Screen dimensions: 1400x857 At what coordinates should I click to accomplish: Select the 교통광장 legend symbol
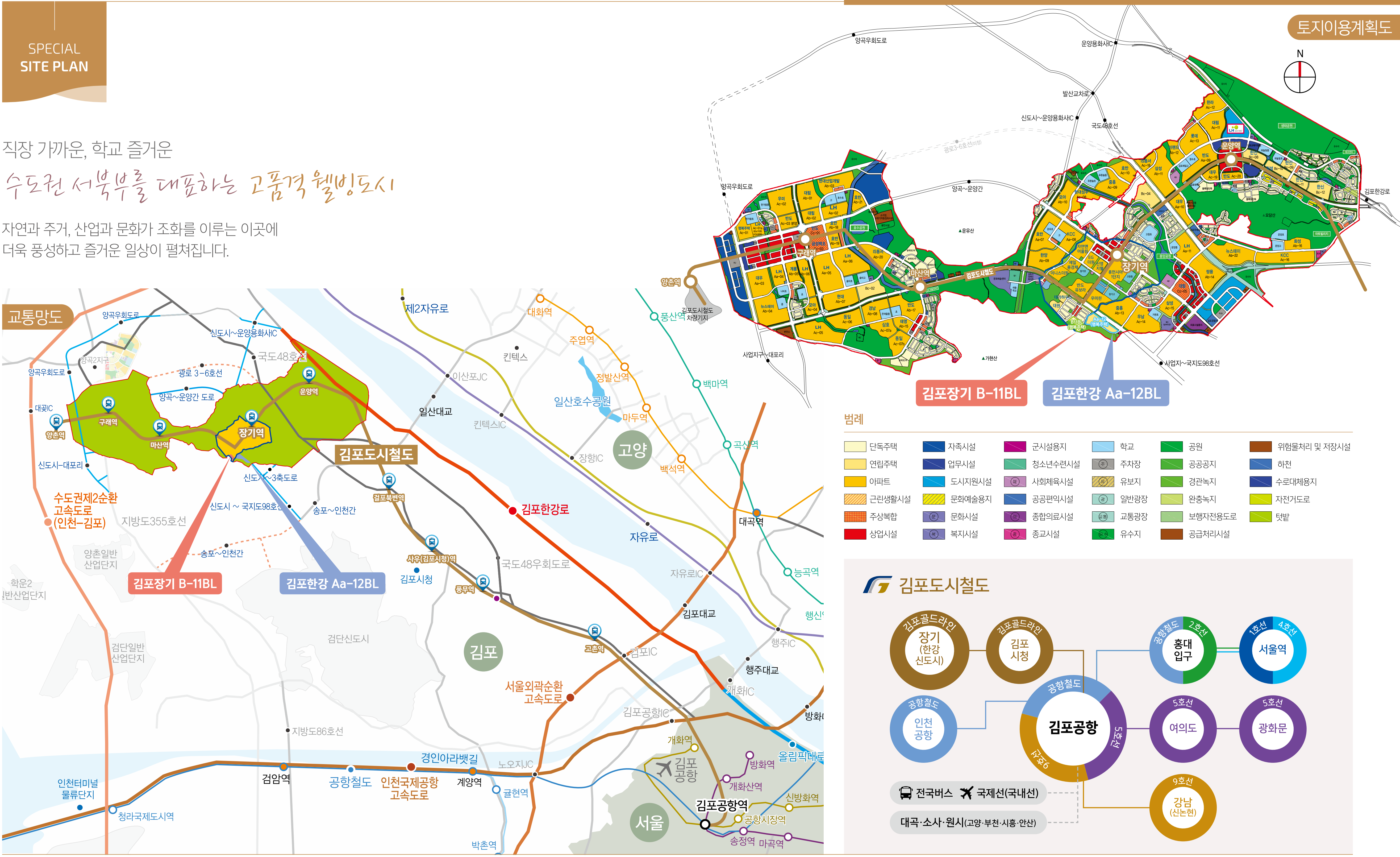(1103, 517)
